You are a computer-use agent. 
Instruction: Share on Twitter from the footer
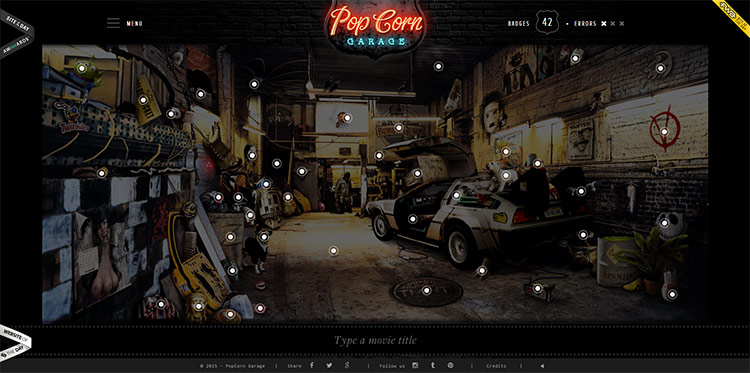pos(330,365)
